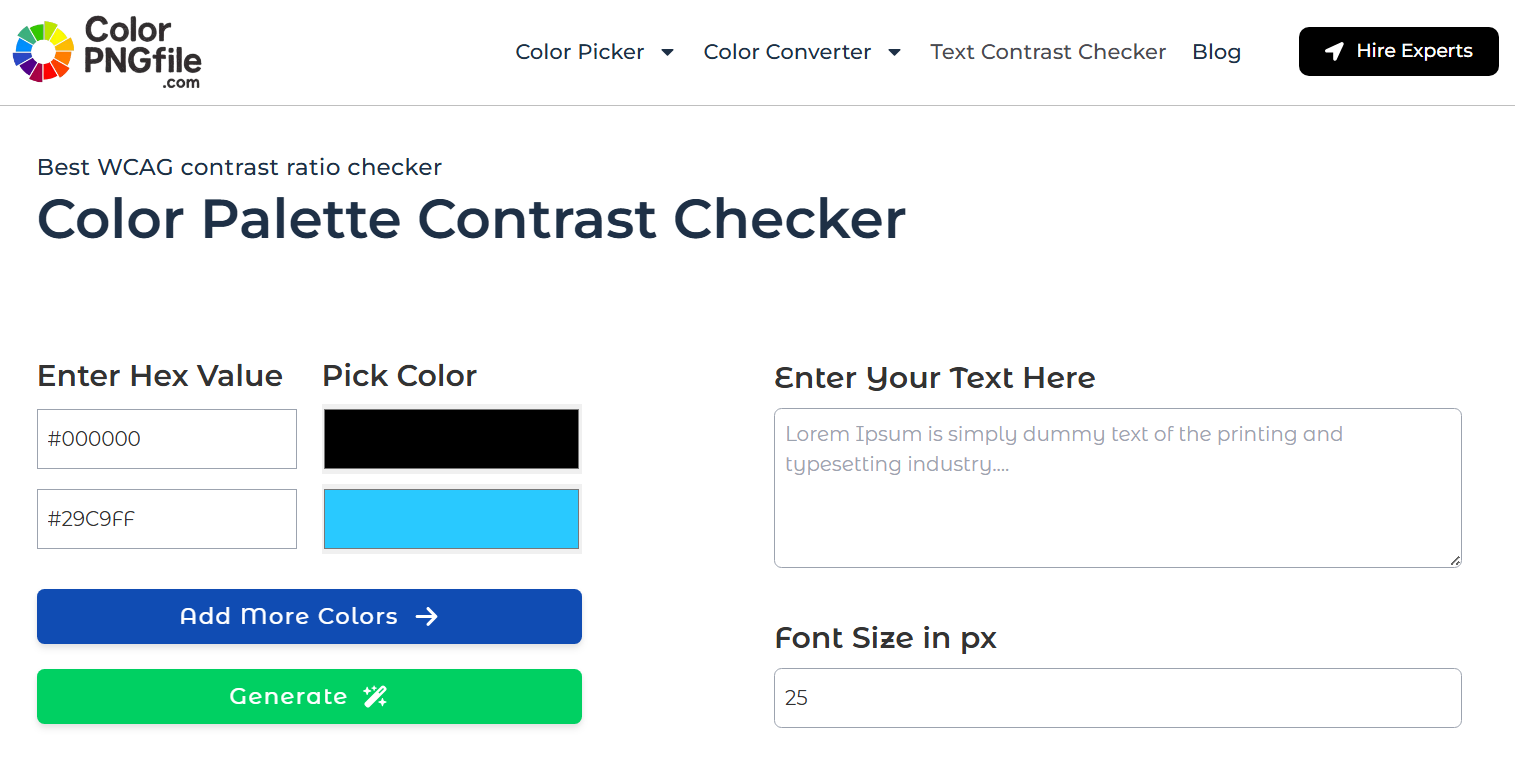Expand the Color Picker dropdown arrow
1515x783 pixels.
[x=668, y=52]
